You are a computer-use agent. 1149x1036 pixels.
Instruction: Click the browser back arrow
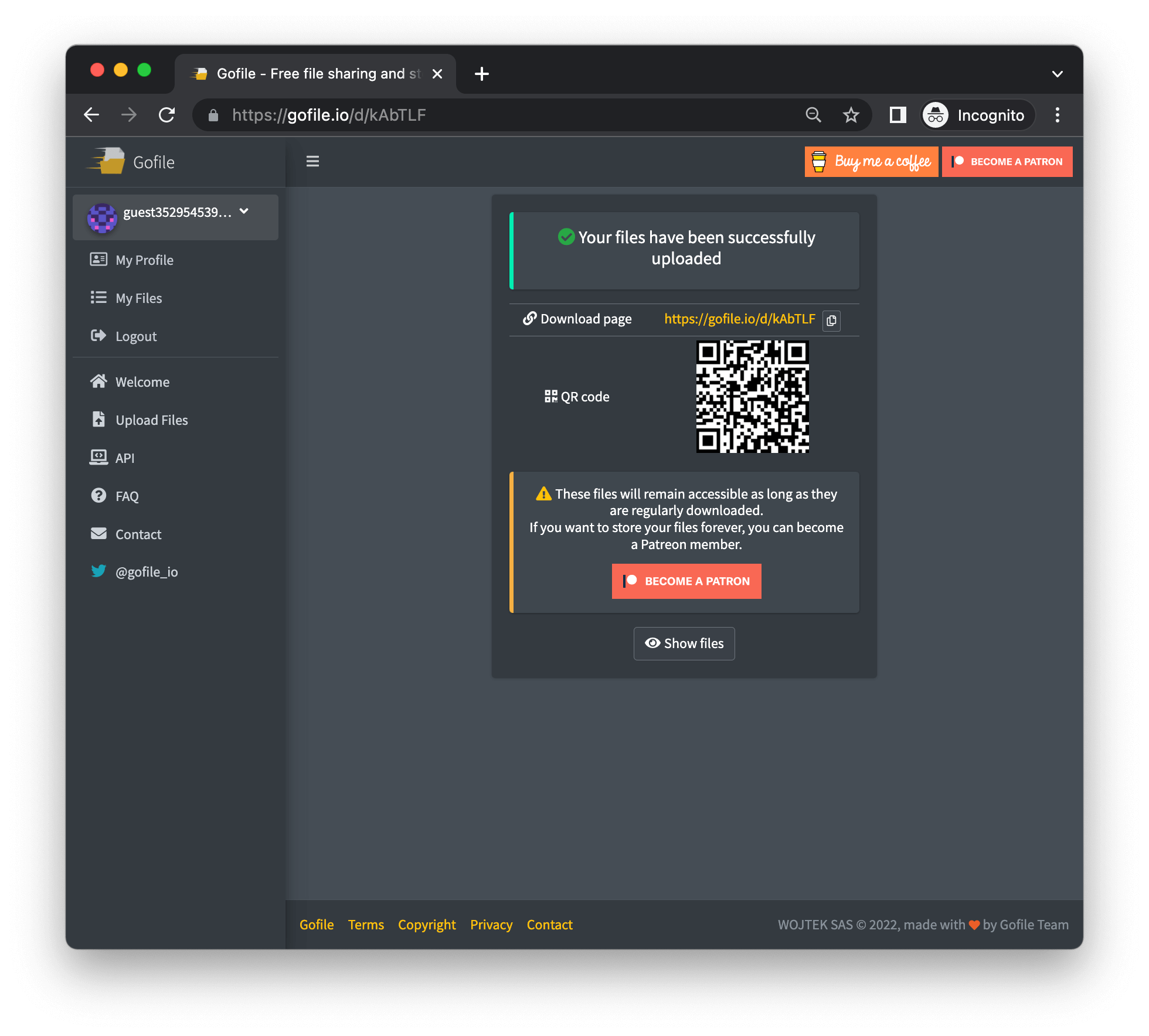(91, 115)
